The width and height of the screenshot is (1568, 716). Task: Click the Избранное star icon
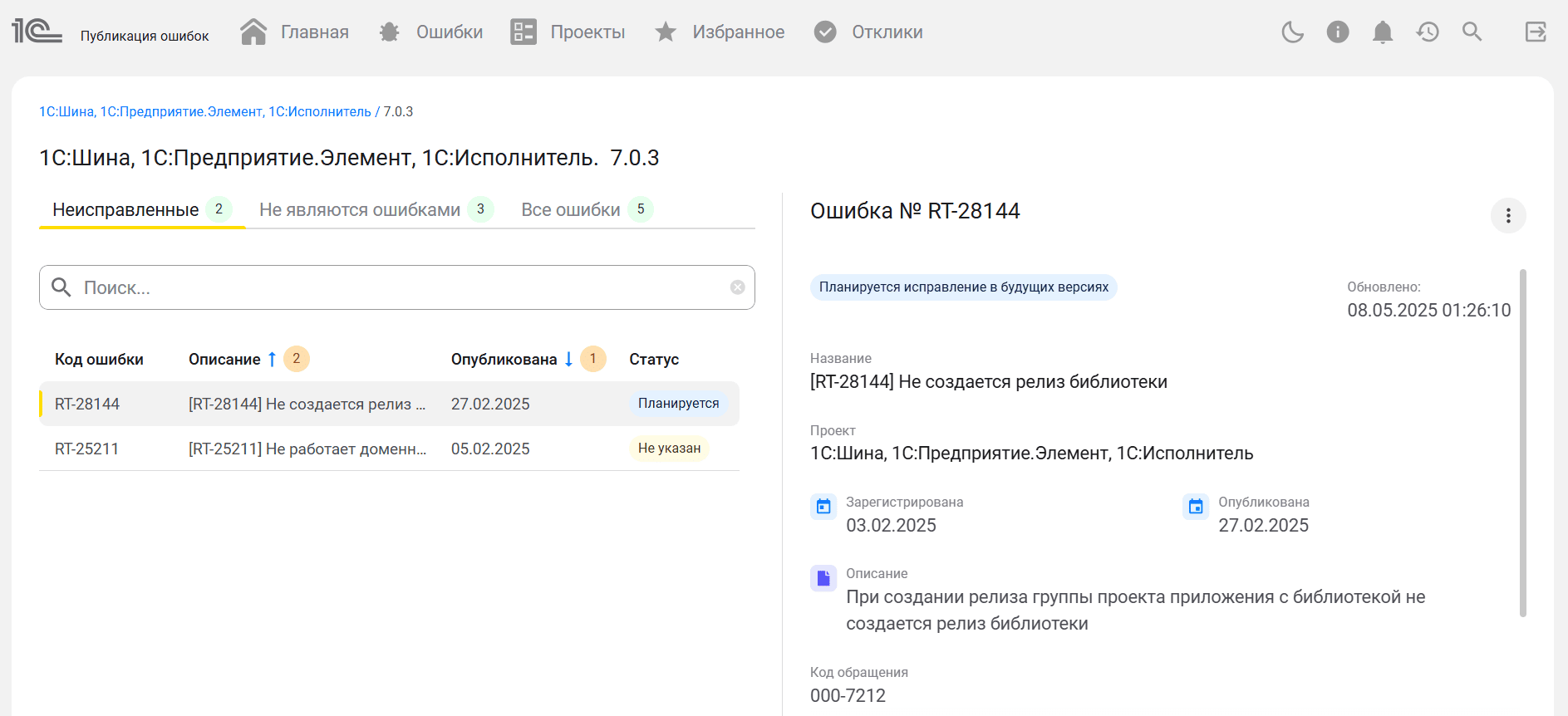[x=666, y=32]
